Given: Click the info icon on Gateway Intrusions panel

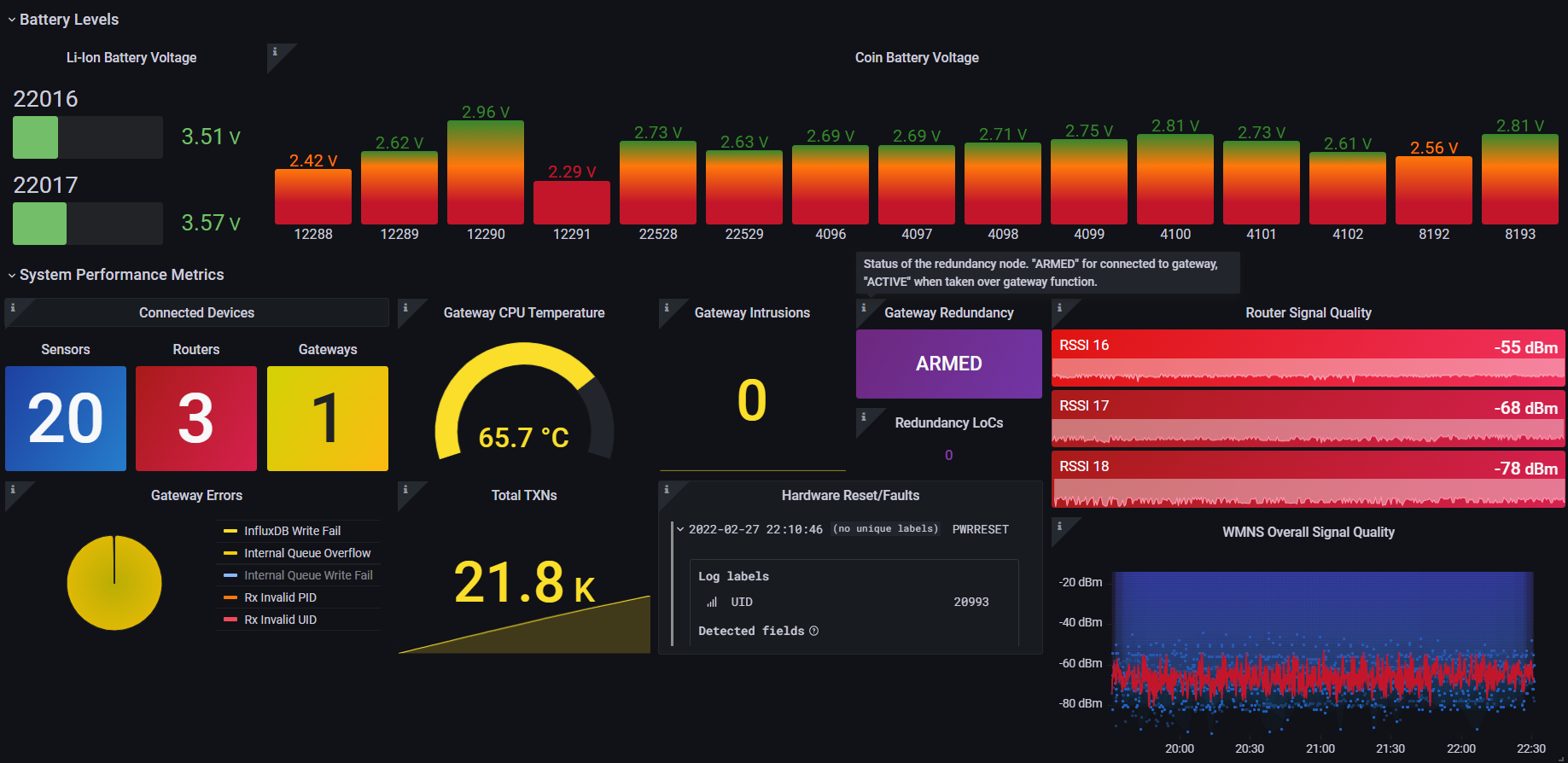Looking at the screenshot, I should (x=667, y=307).
